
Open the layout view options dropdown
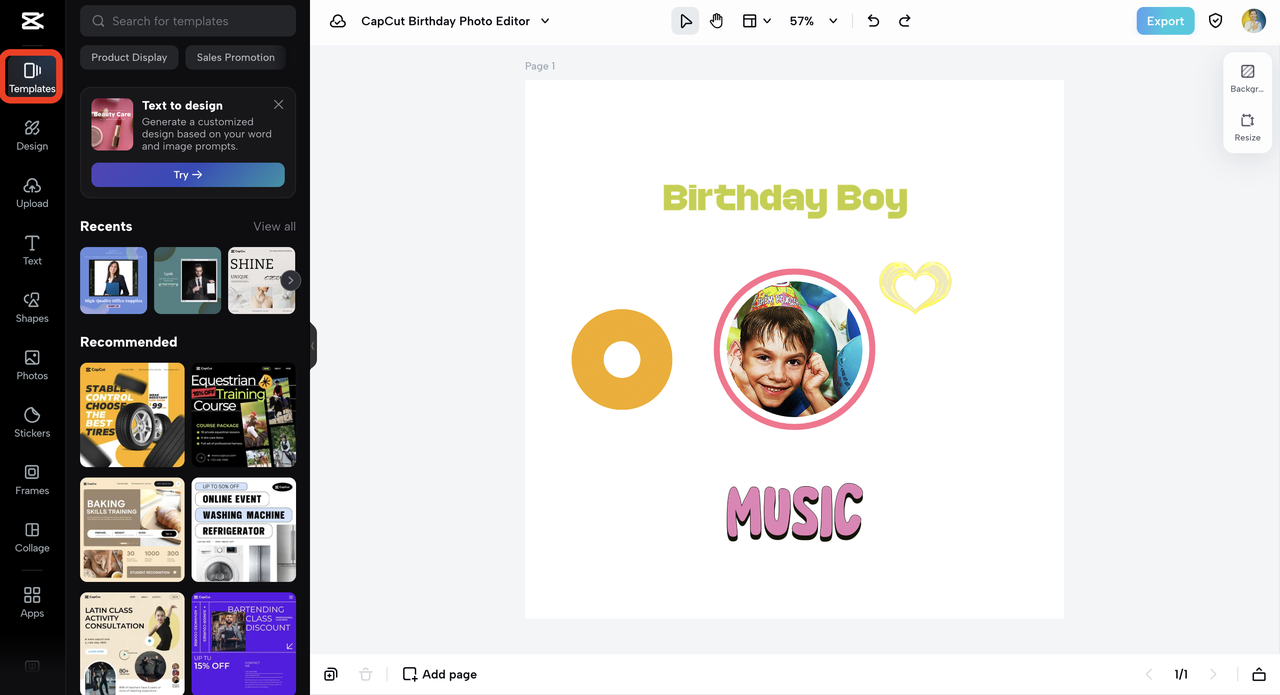(x=757, y=21)
